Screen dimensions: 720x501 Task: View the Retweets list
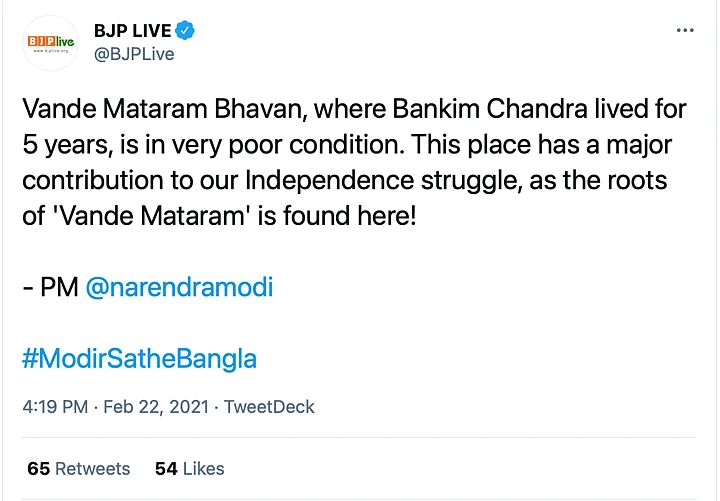point(92,468)
